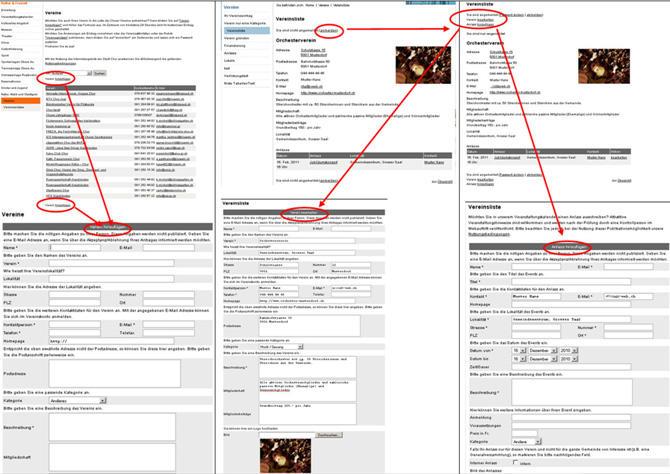The width and height of the screenshot is (670, 474).
Task: Click the Durchsuchen button for logo upload
Action: coord(329,435)
